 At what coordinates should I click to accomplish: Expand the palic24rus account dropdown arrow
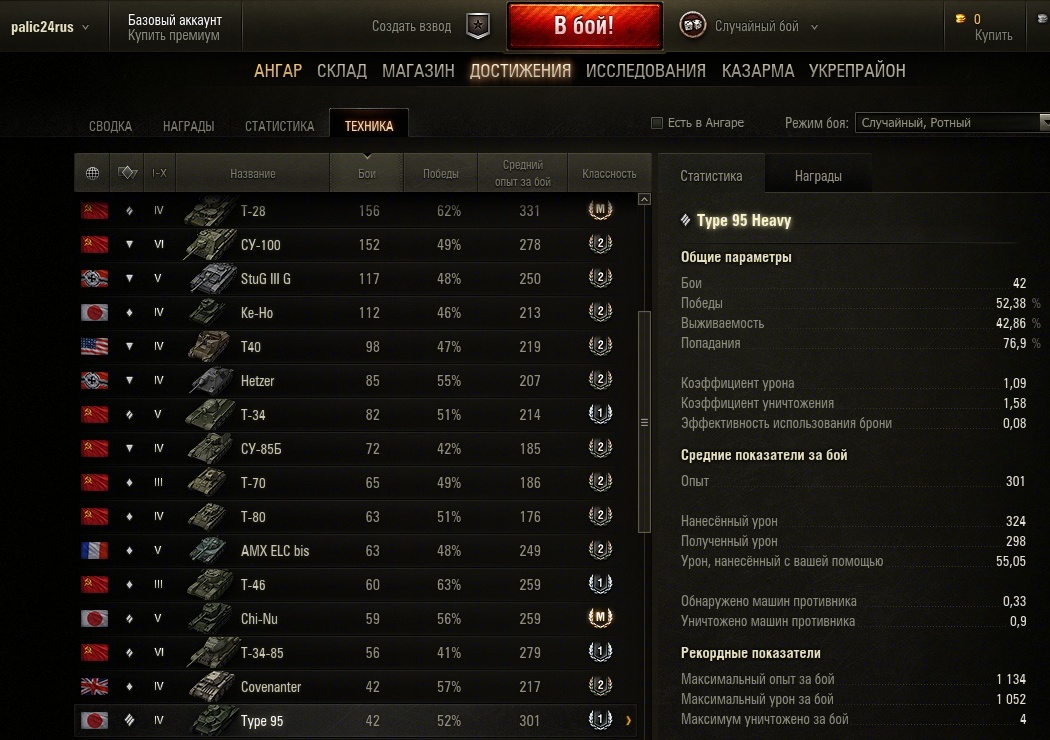tap(86, 27)
